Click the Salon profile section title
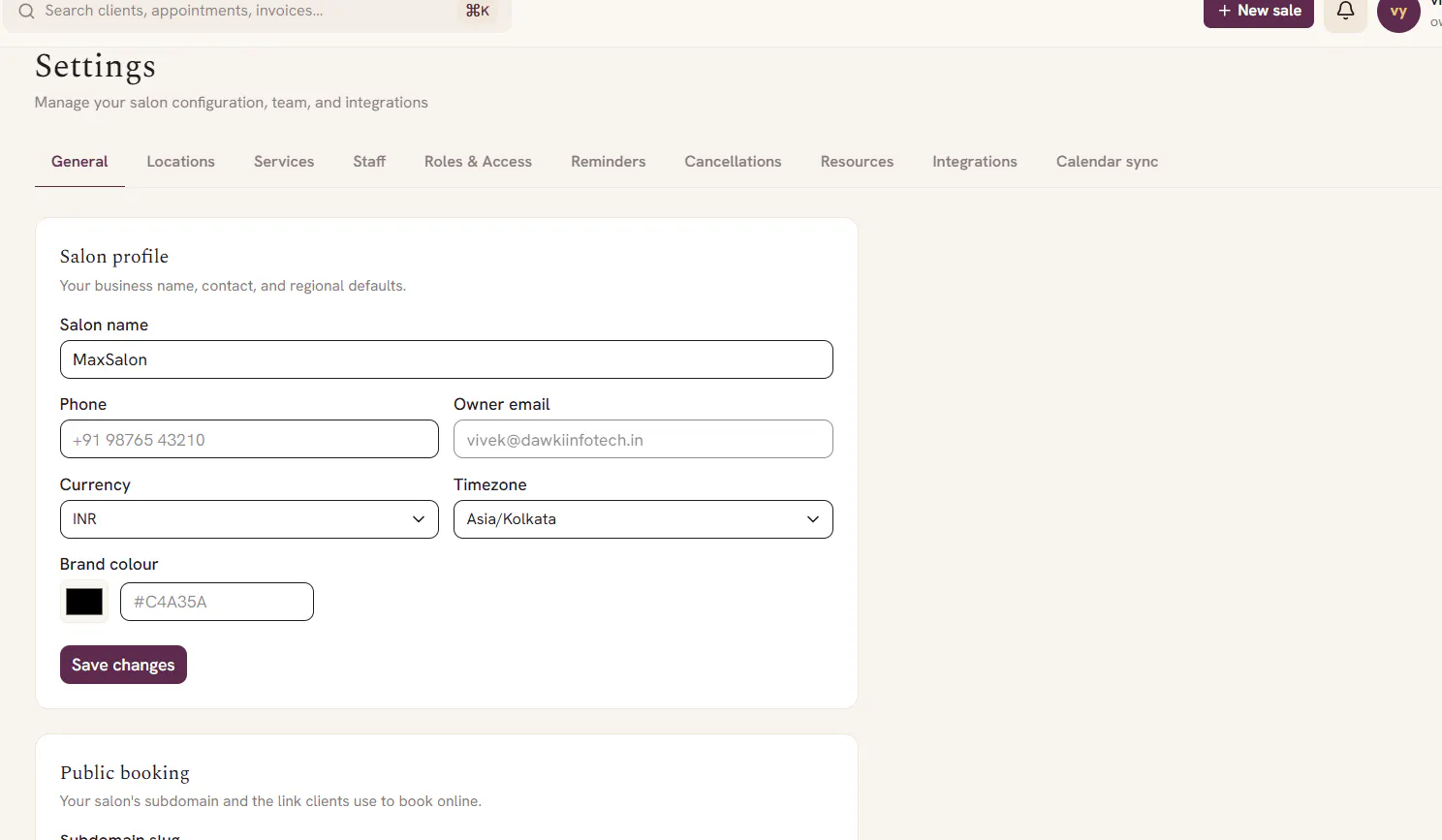This screenshot has width=1442, height=840. (x=114, y=257)
